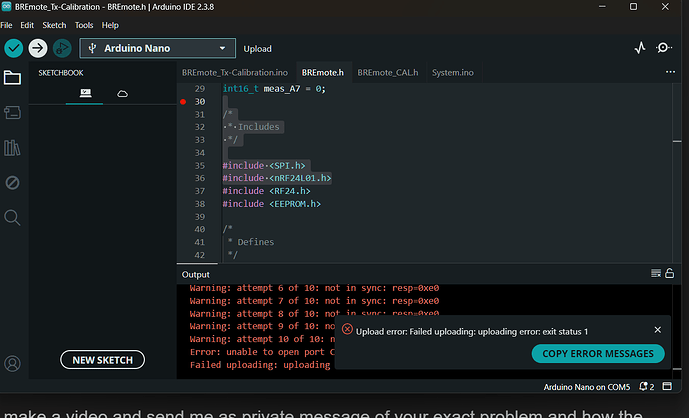Open the Sketchbook folder sidebar icon
This screenshot has height=418, width=689.
point(12,78)
